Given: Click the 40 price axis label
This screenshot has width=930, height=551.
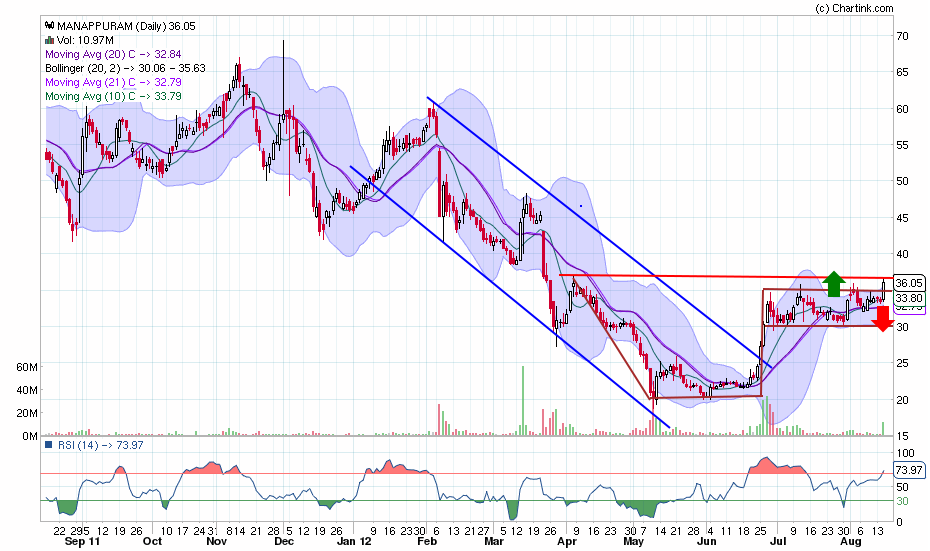Looking at the screenshot, I should 902,254.
